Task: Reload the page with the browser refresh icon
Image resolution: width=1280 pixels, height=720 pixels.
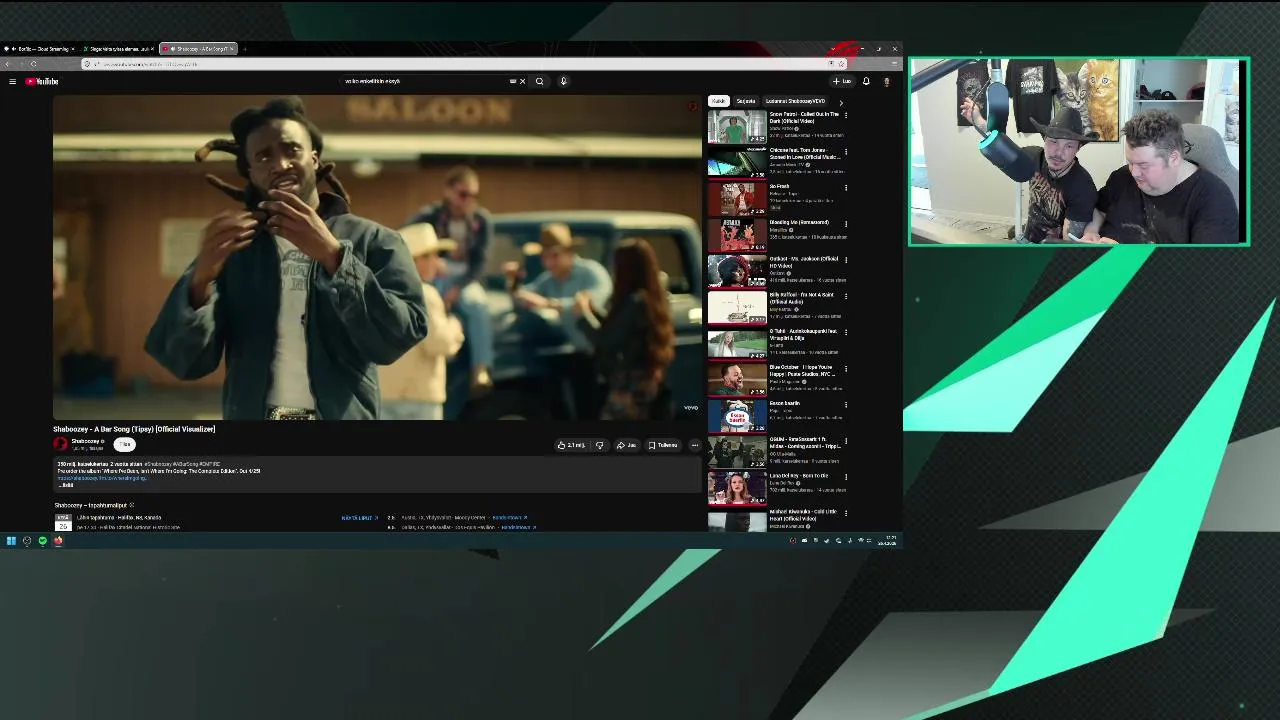Action: [33, 64]
